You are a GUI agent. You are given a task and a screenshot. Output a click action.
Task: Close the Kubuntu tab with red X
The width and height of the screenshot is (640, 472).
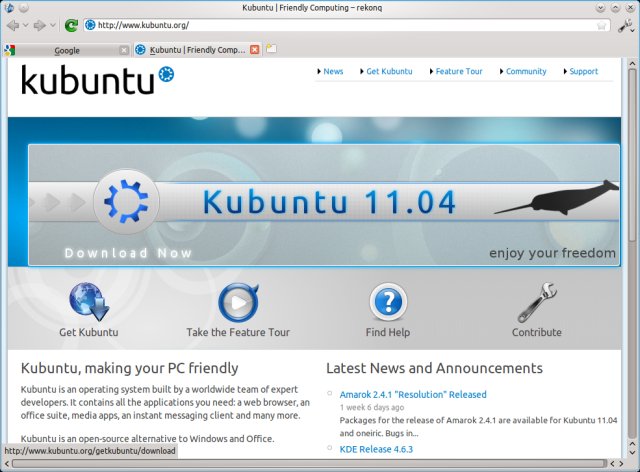point(255,50)
